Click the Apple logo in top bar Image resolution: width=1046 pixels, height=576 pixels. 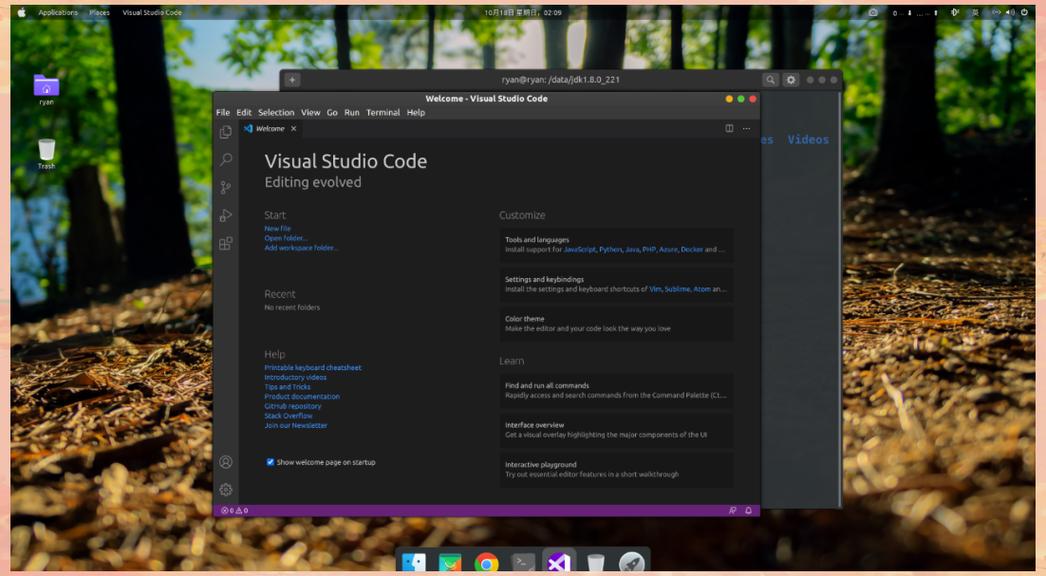[x=21, y=12]
